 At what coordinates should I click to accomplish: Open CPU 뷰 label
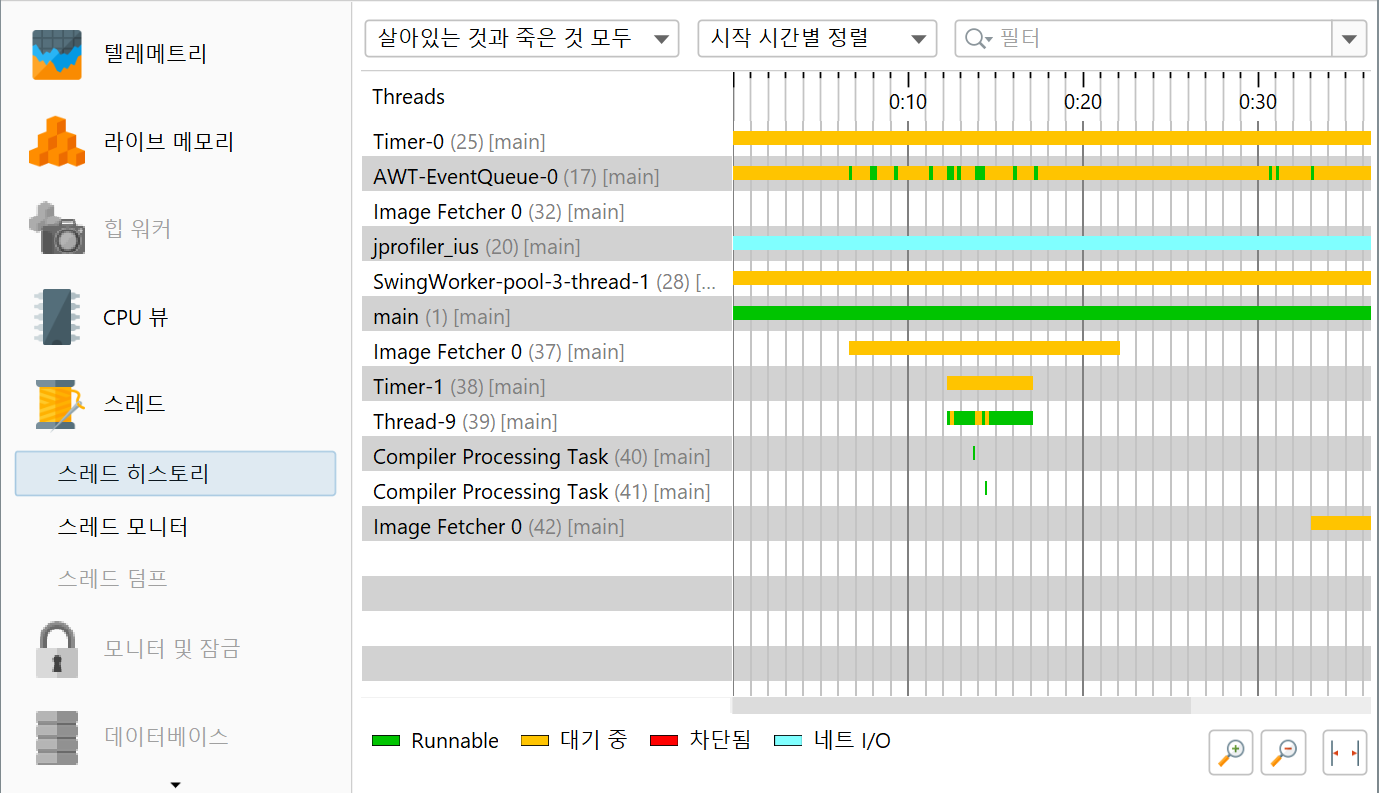pos(136,317)
